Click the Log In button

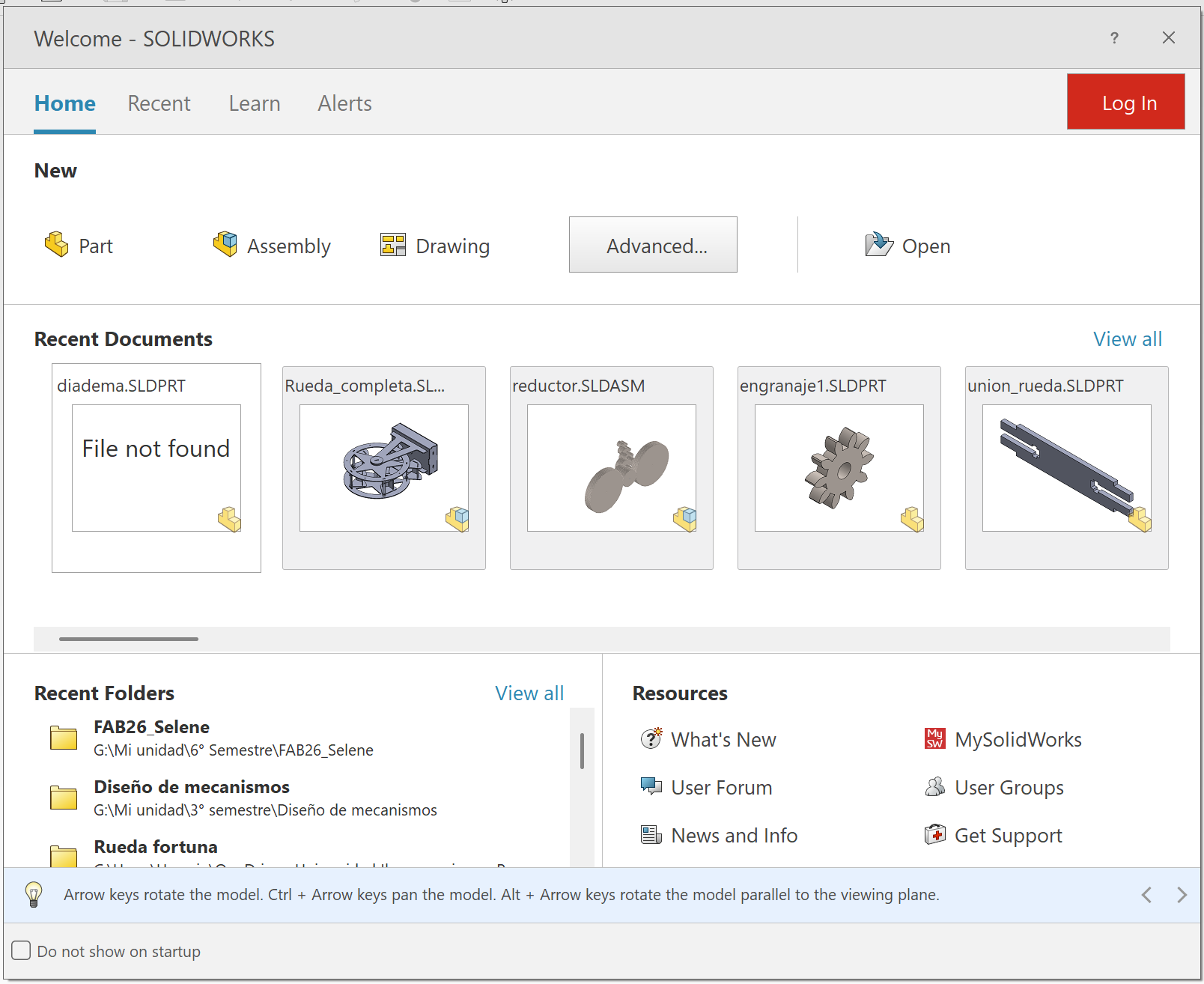click(x=1126, y=102)
